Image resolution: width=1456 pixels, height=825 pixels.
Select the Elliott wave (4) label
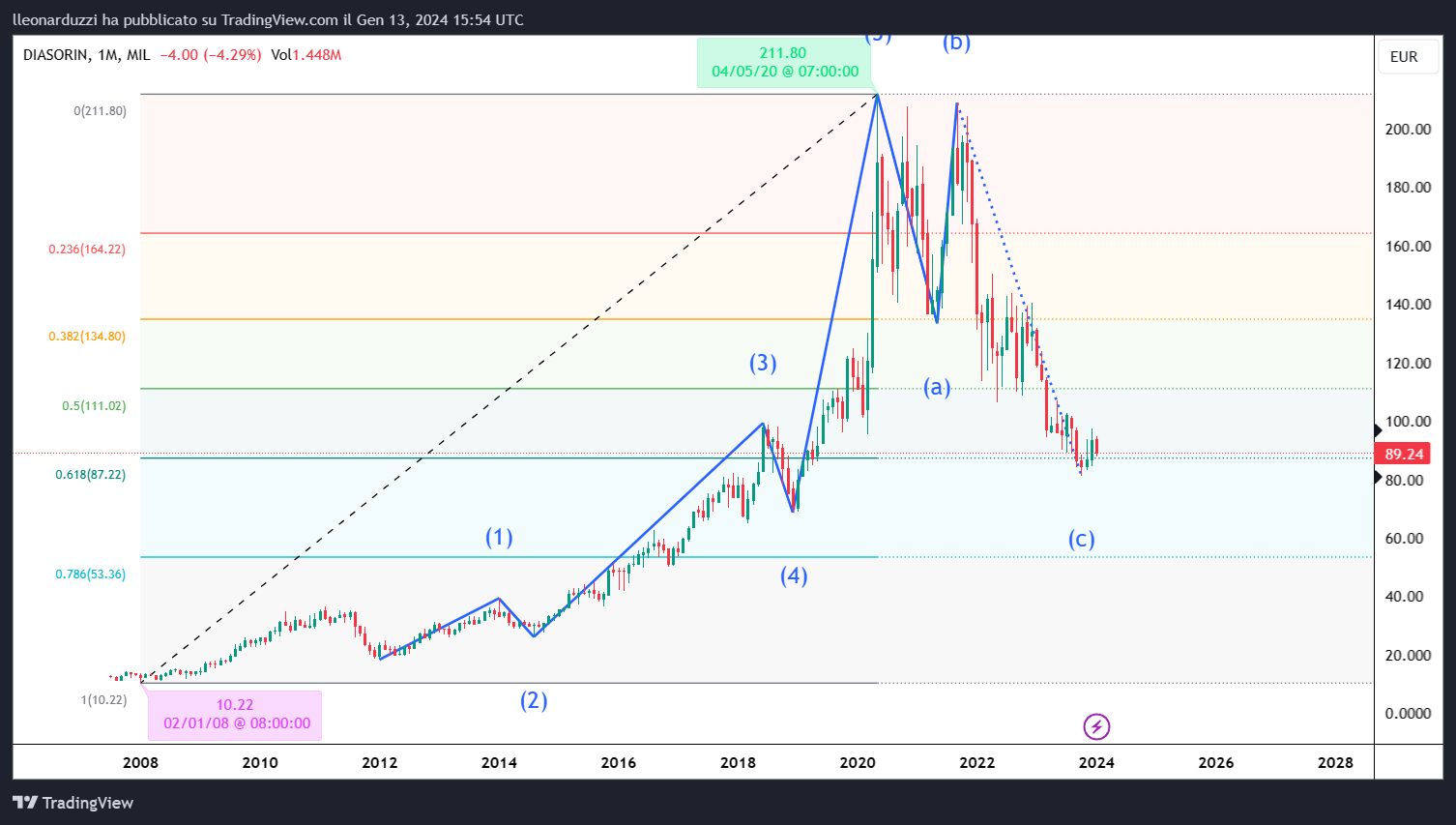tap(794, 576)
